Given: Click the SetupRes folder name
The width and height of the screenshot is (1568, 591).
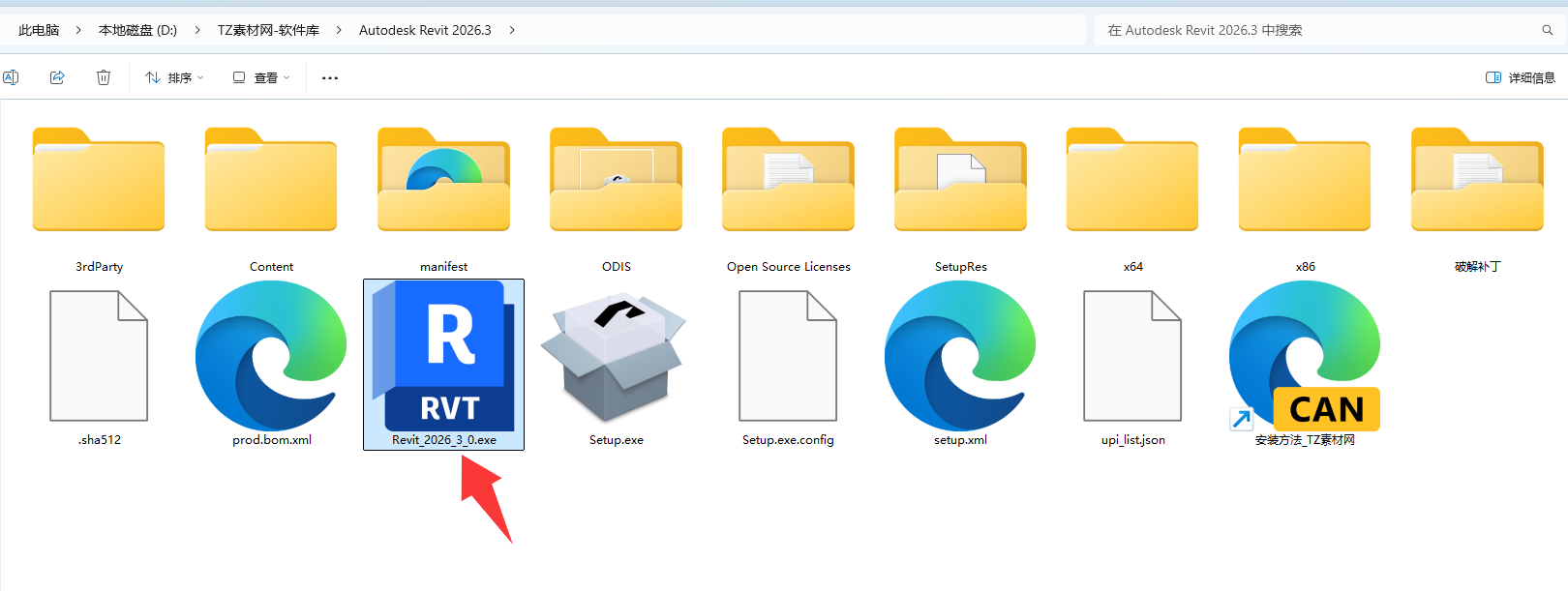Looking at the screenshot, I should (x=960, y=267).
